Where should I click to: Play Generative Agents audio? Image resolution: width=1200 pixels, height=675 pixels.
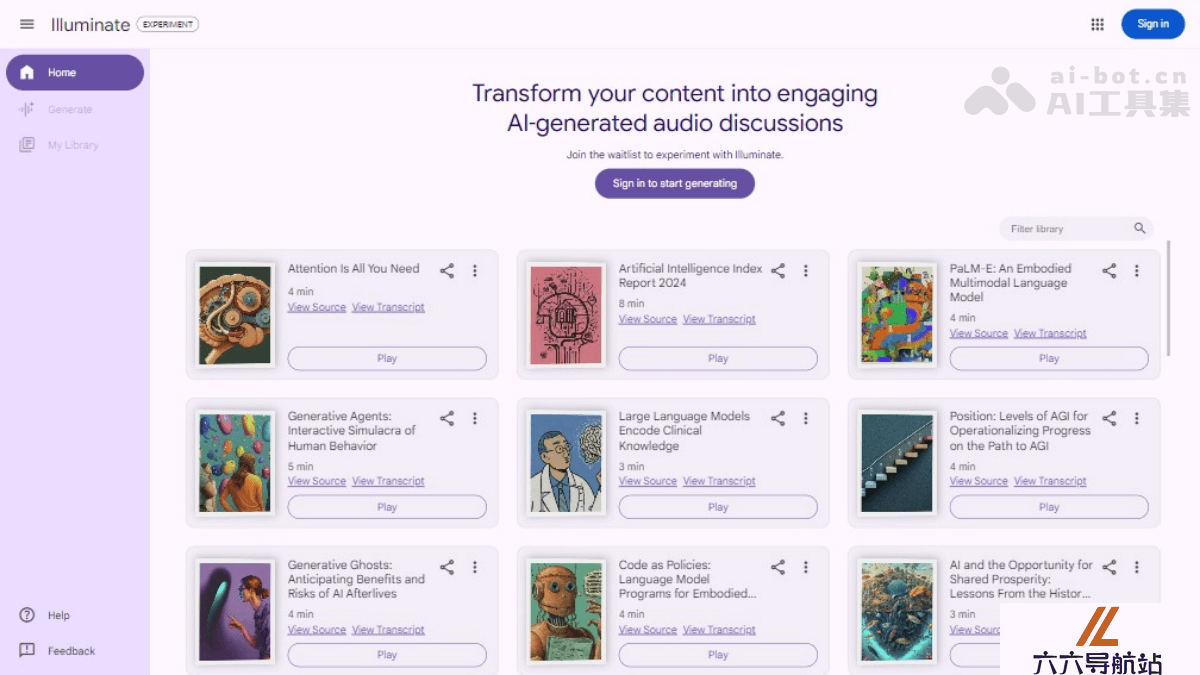tap(387, 507)
